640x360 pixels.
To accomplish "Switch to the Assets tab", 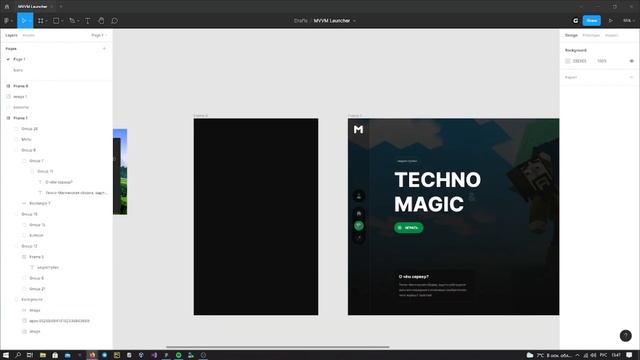I will click(x=29, y=36).
